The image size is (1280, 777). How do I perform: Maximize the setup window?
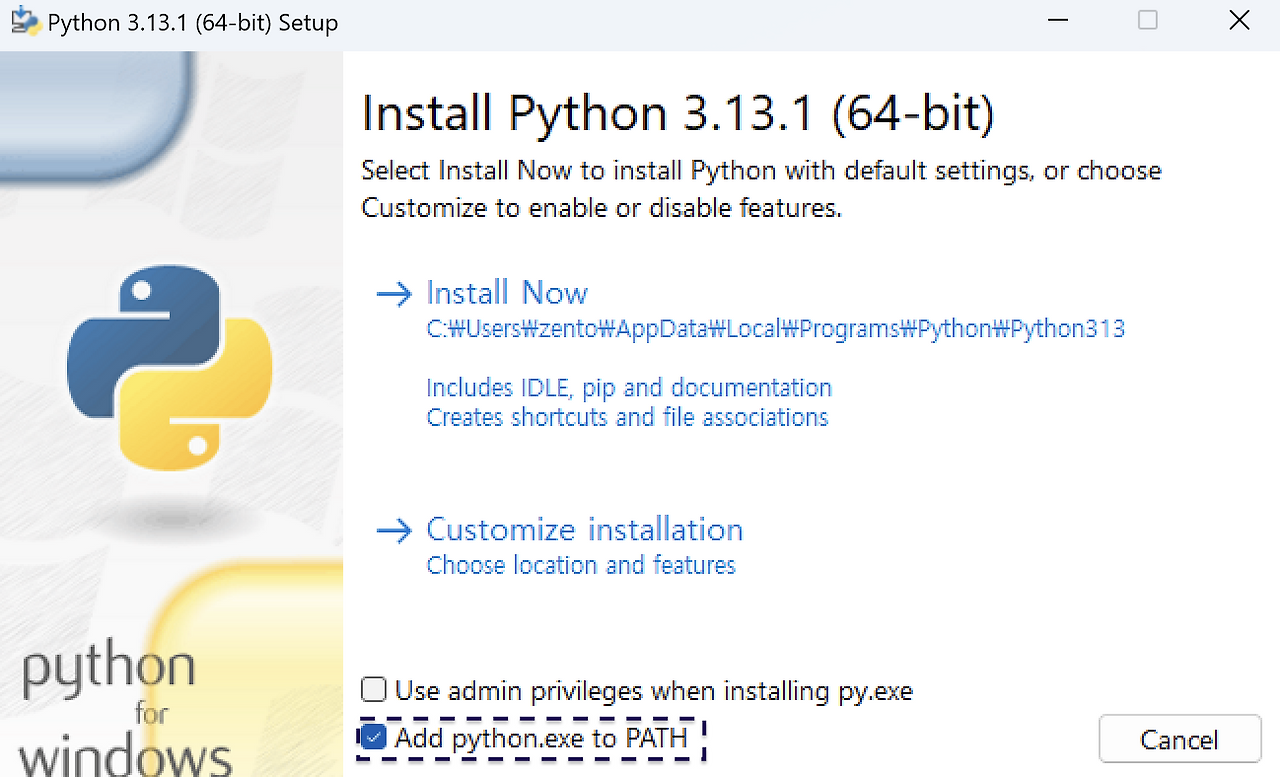click(1148, 20)
